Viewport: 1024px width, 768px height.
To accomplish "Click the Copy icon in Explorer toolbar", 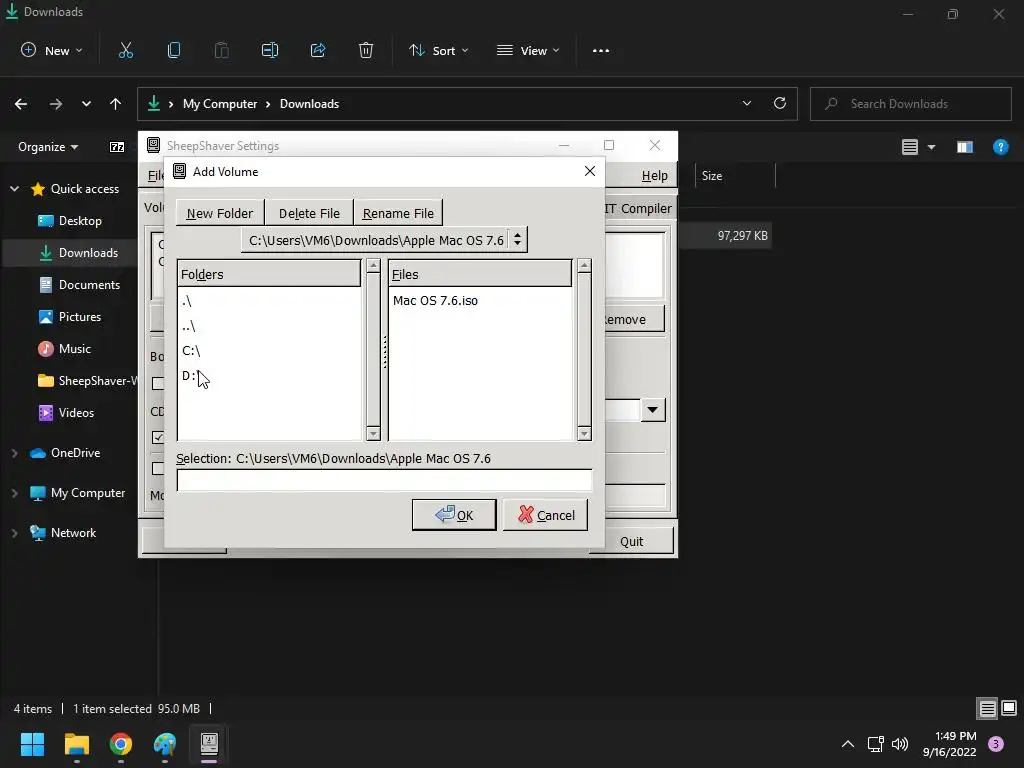I will pos(174,50).
